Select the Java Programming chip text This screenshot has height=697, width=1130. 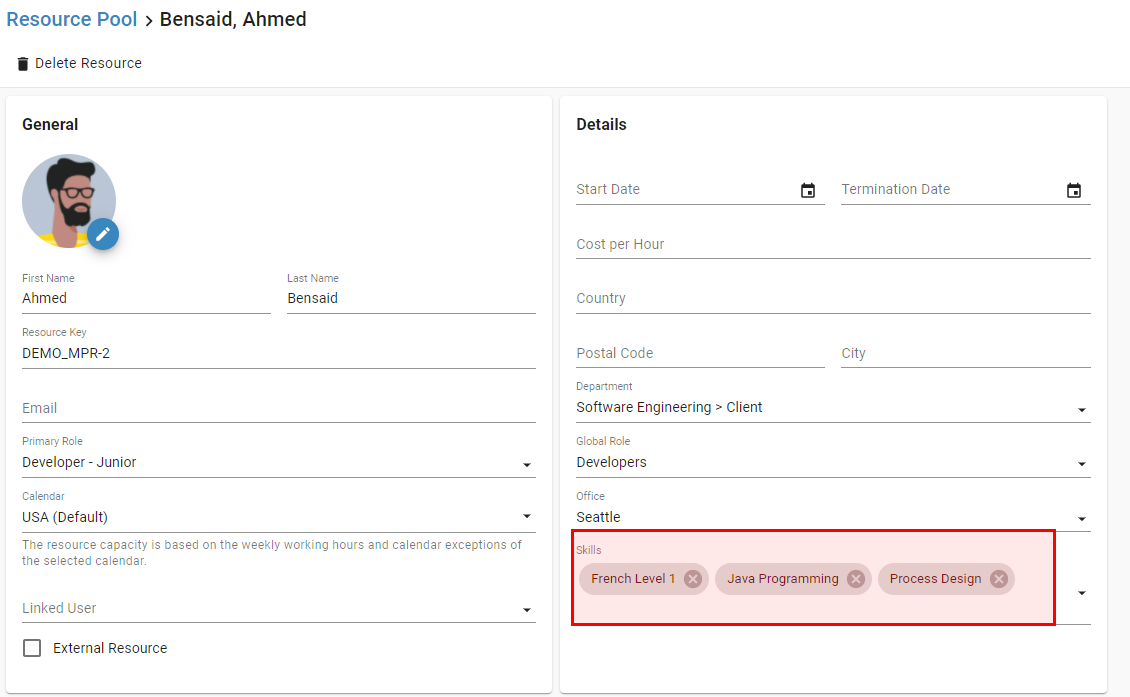783,579
